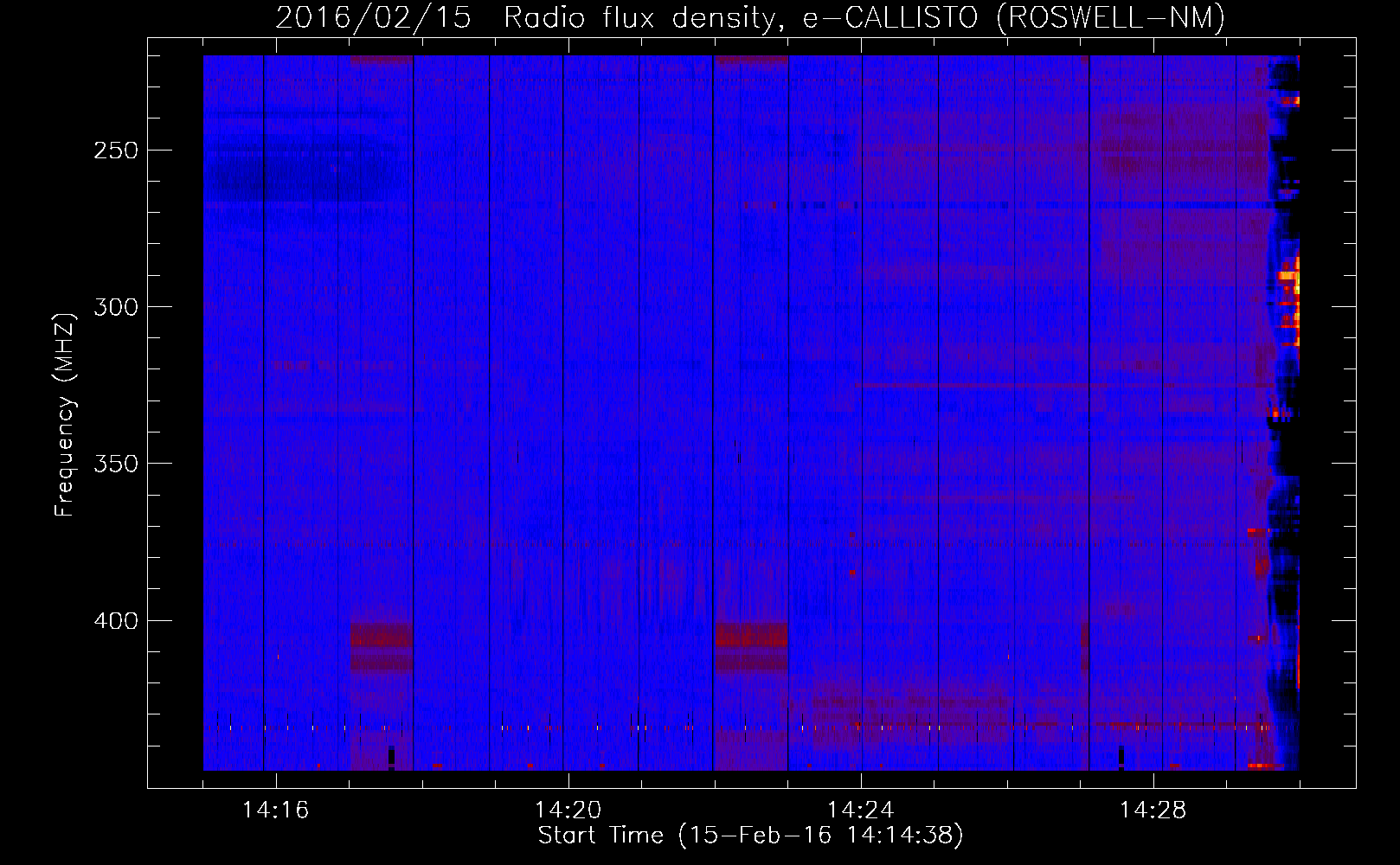Click the 'Start Time' axis label

(750, 836)
